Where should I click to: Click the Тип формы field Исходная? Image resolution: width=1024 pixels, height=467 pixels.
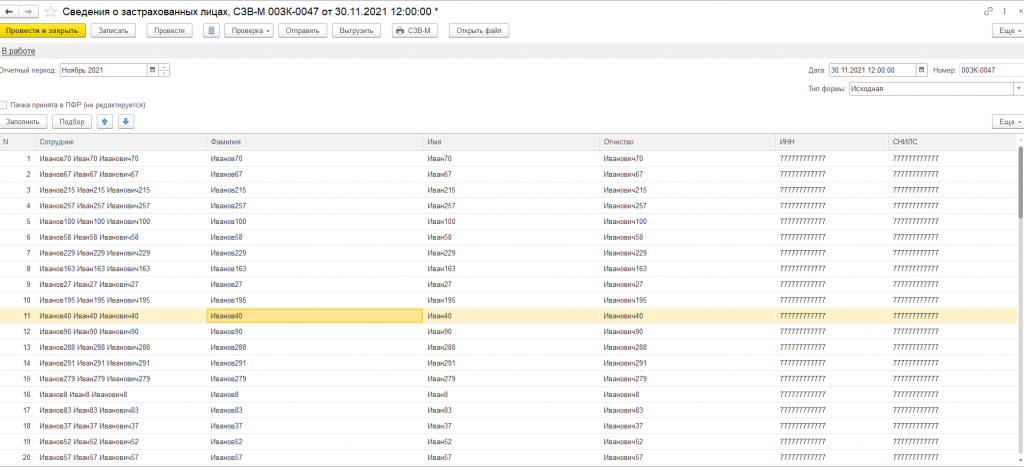[x=931, y=88]
